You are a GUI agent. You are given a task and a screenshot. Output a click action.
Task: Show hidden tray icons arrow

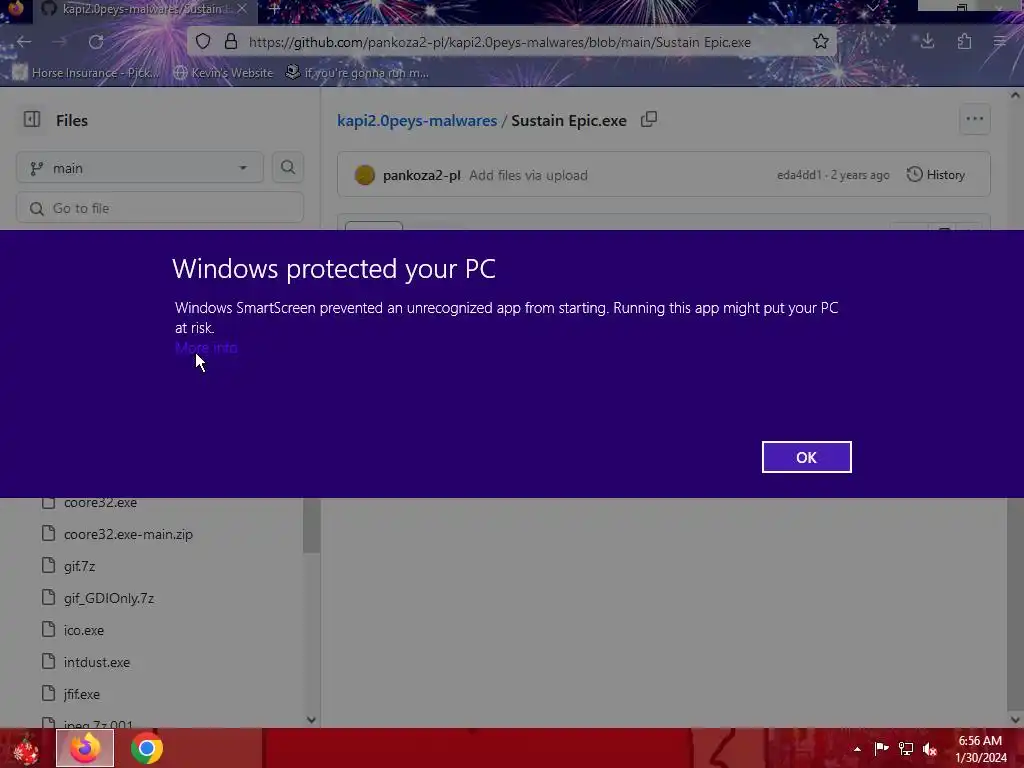click(857, 749)
